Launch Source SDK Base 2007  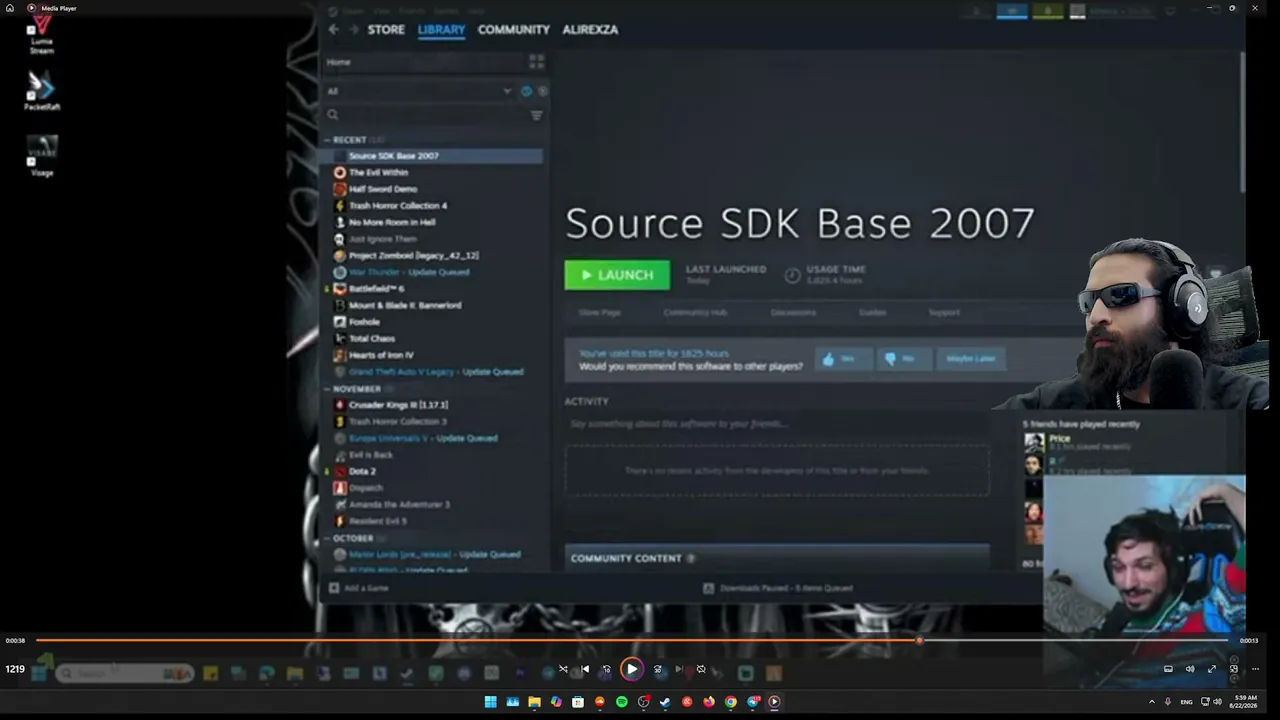(x=617, y=275)
